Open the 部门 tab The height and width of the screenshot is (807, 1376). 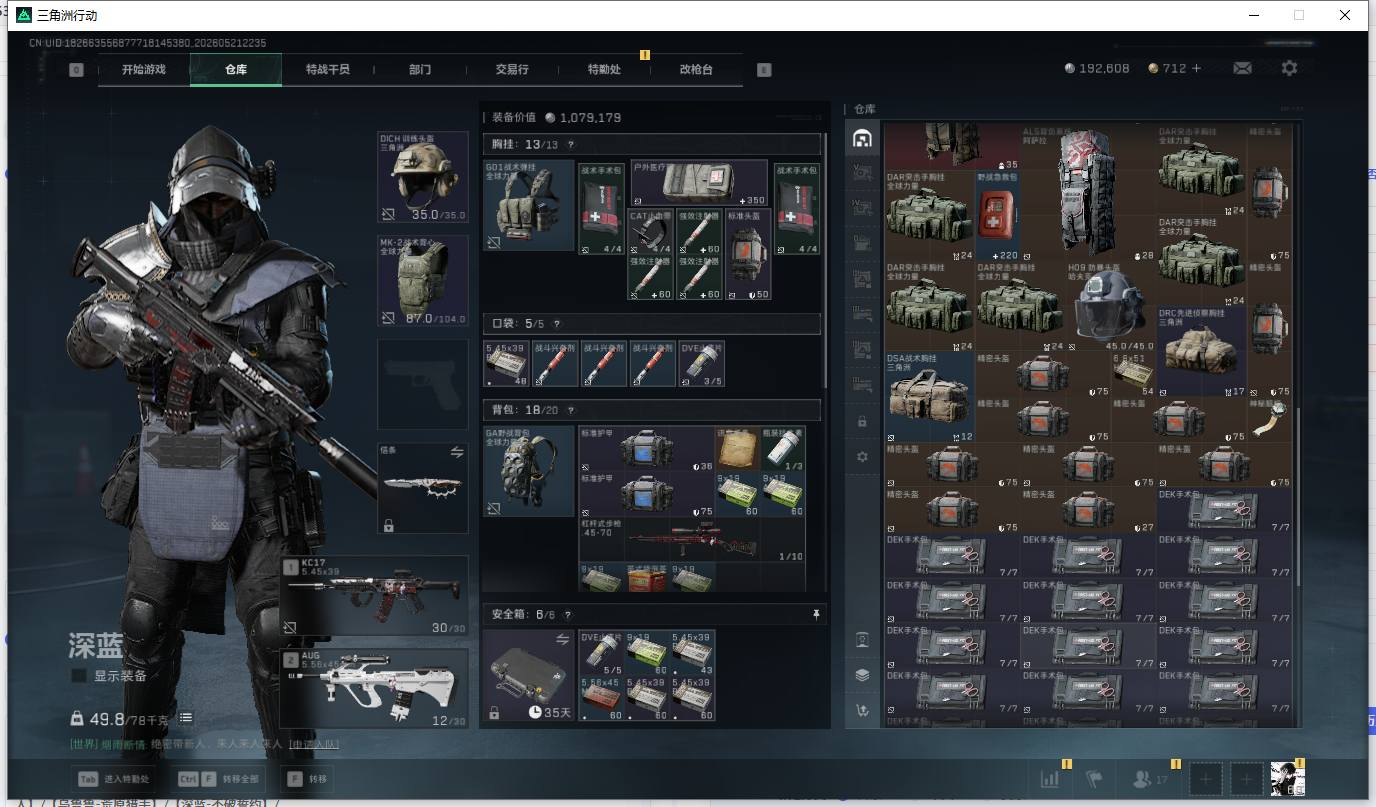click(x=420, y=70)
